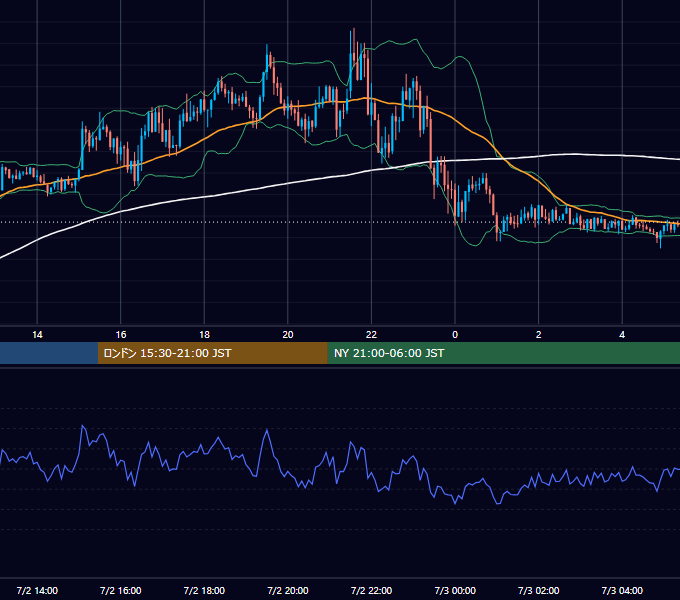Click the 4 hour axis label

[x=622, y=335]
